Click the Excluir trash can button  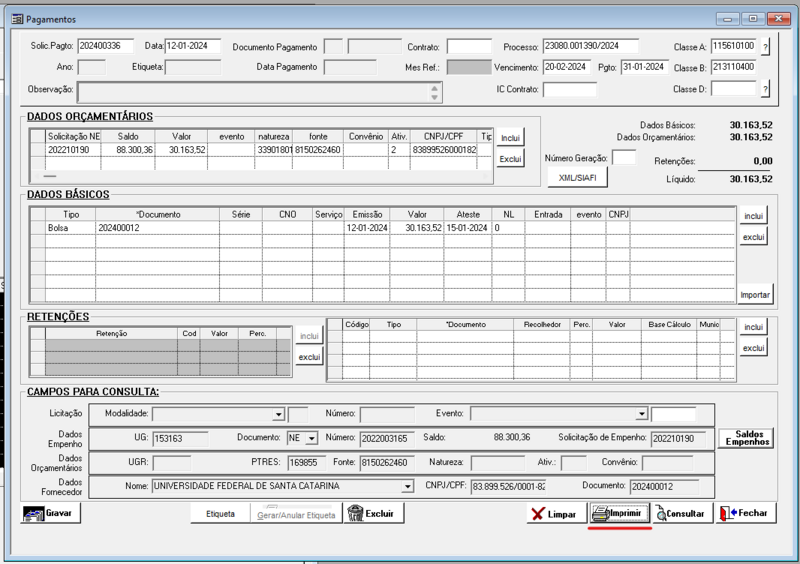click(374, 513)
